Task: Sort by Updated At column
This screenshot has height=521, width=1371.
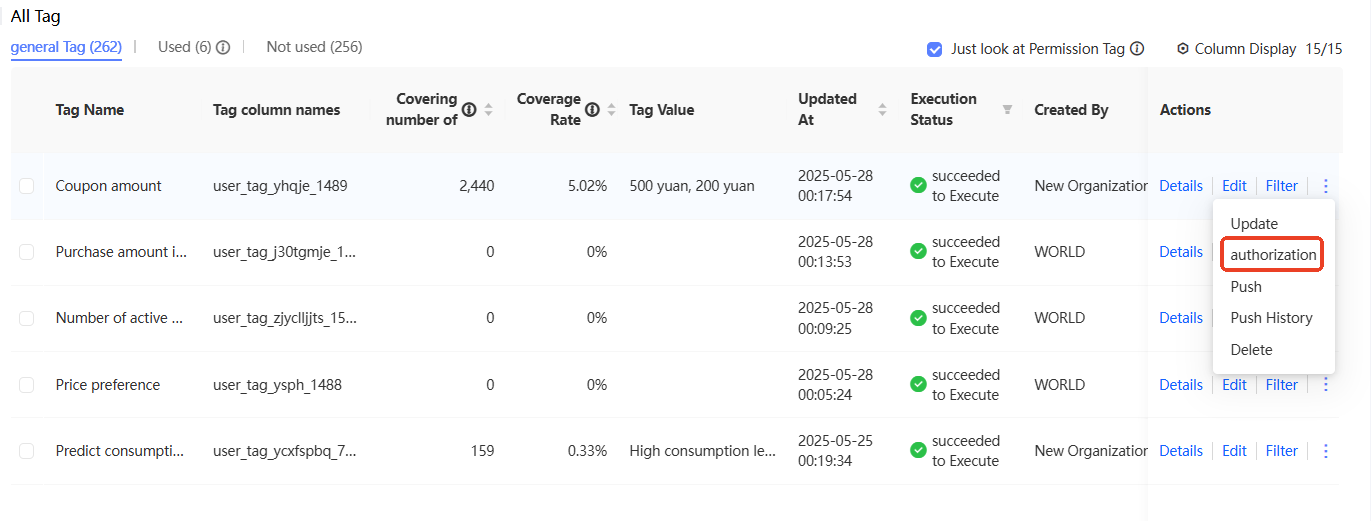Action: [x=882, y=109]
